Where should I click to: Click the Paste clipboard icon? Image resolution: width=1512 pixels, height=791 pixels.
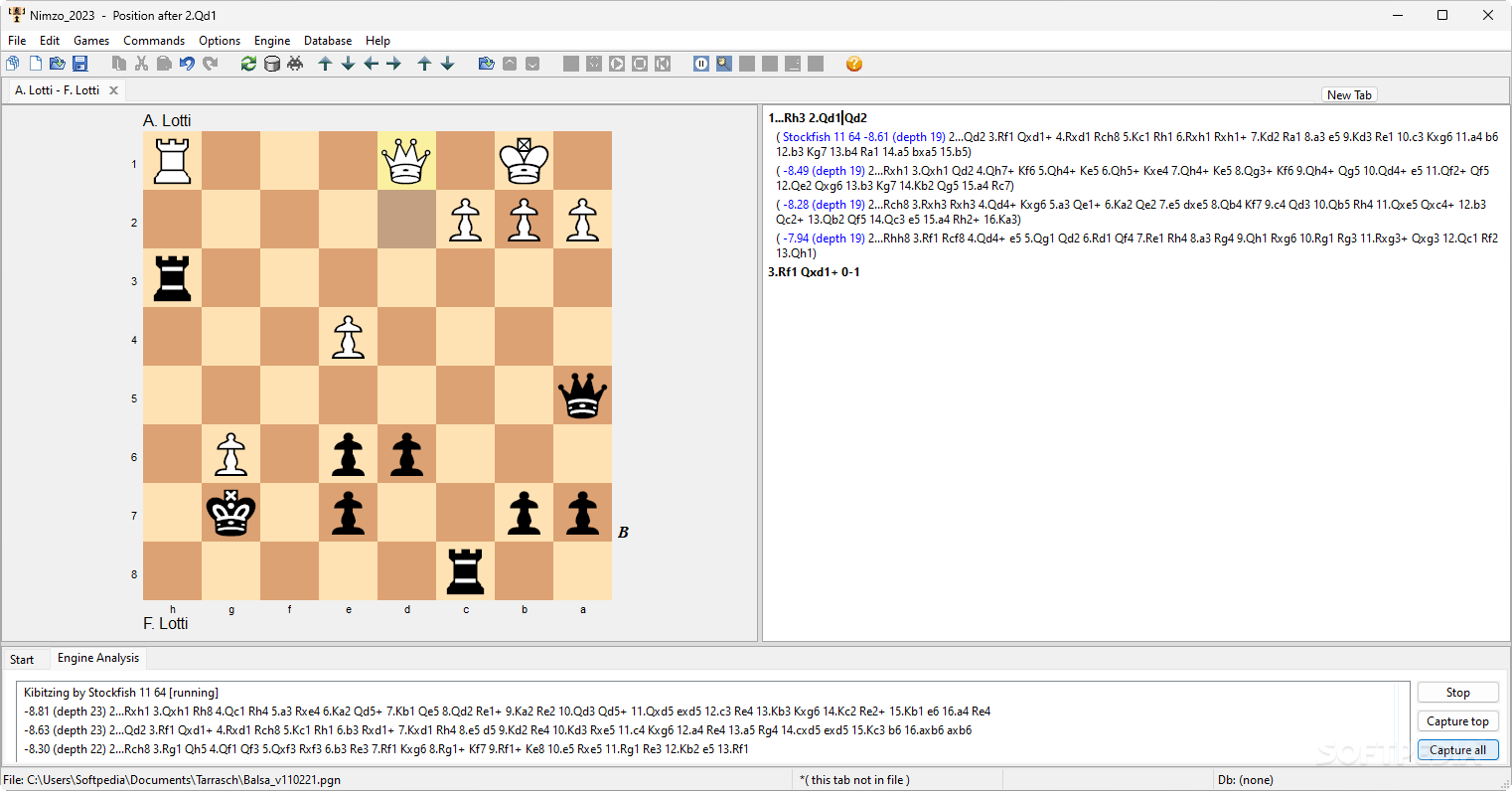click(164, 64)
